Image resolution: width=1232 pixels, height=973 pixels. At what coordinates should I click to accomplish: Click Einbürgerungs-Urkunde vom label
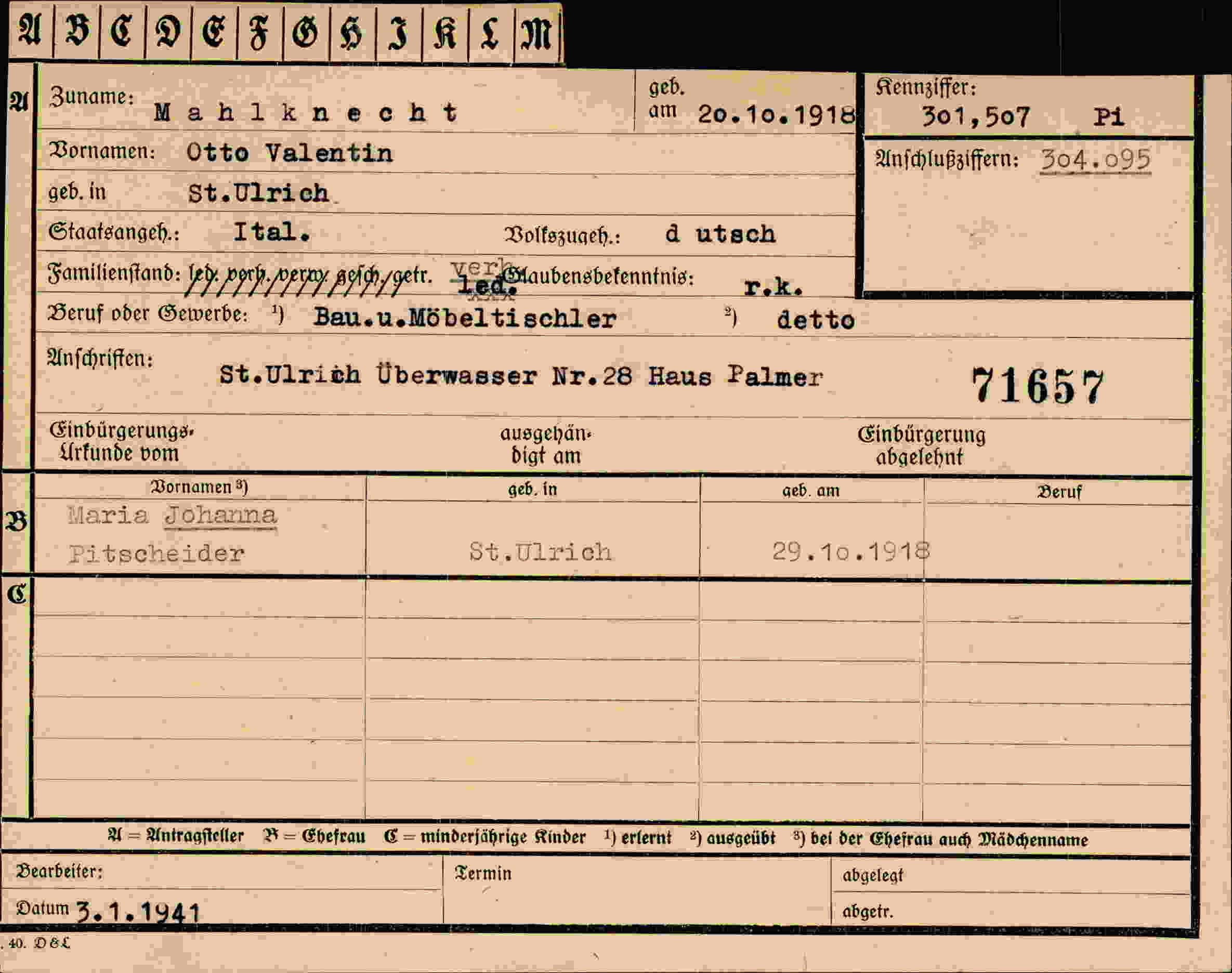[x=121, y=442]
